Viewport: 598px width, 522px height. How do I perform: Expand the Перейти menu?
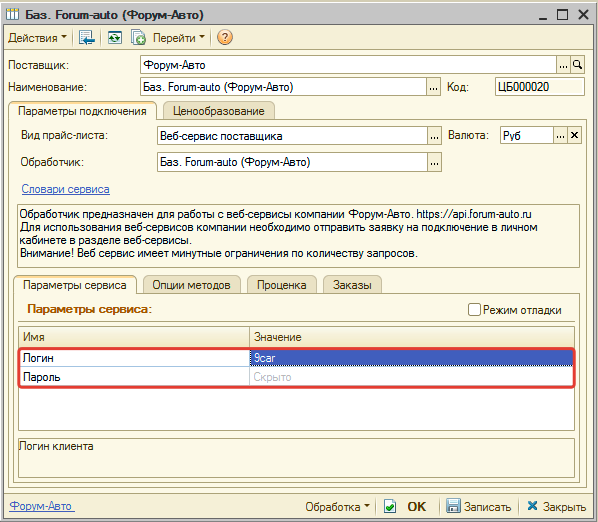click(x=178, y=38)
